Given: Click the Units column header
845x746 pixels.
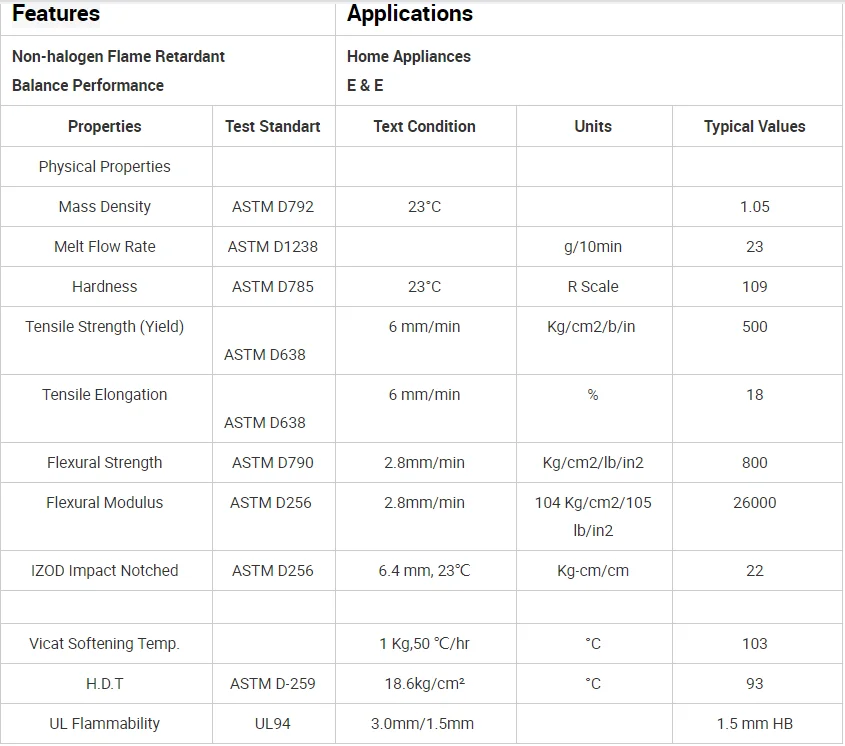Looking at the screenshot, I should coord(593,127).
